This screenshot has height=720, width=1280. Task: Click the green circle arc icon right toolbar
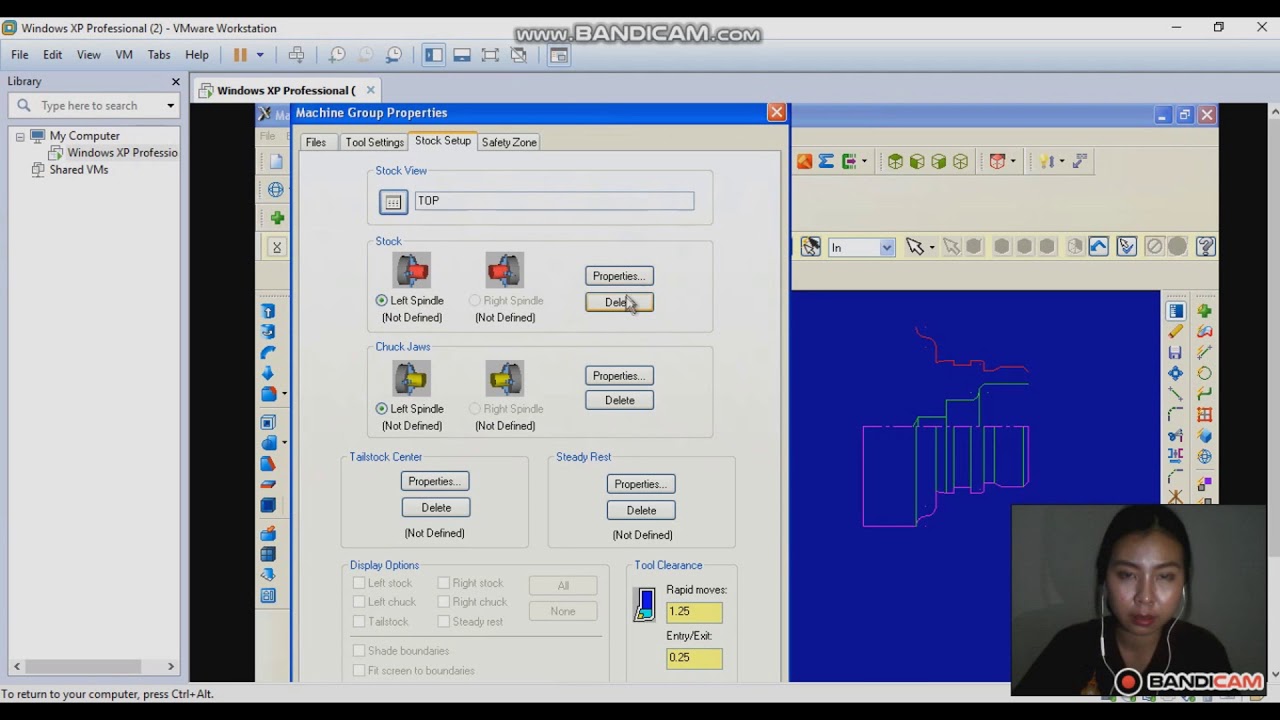(x=1204, y=373)
